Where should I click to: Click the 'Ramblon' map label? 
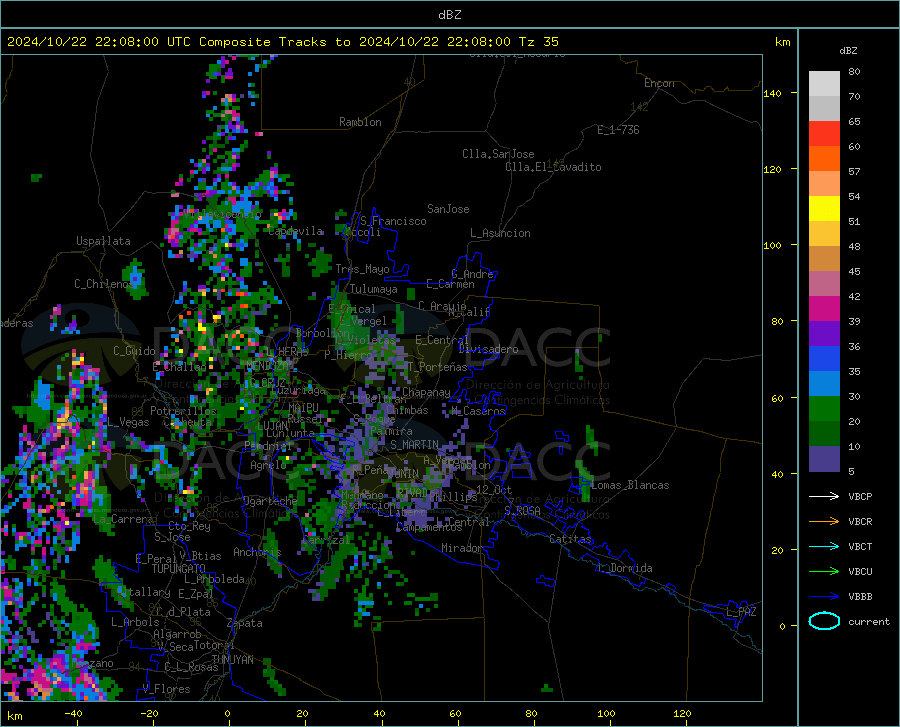tap(360, 122)
